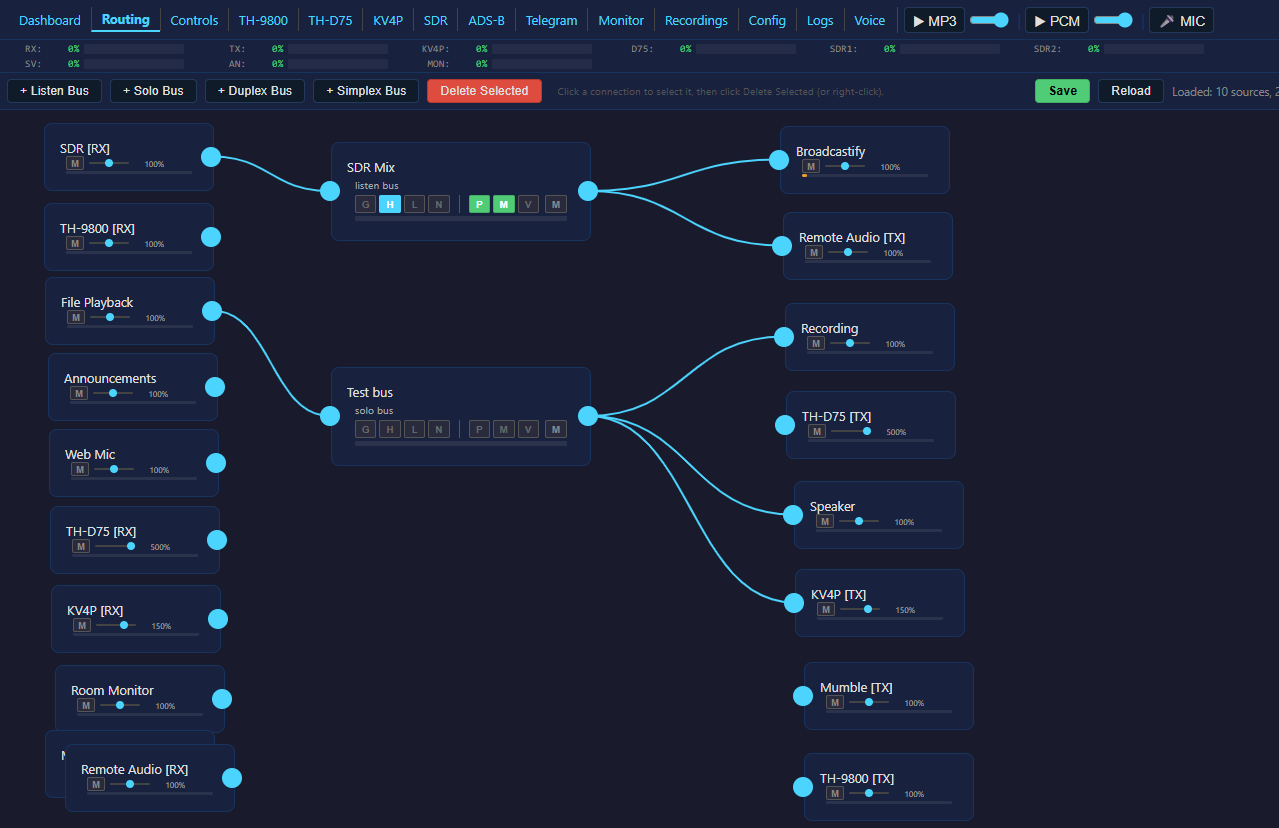Screen dimensions: 1279x828
Task: Add a new Simplex Bus
Action: click(x=366, y=91)
